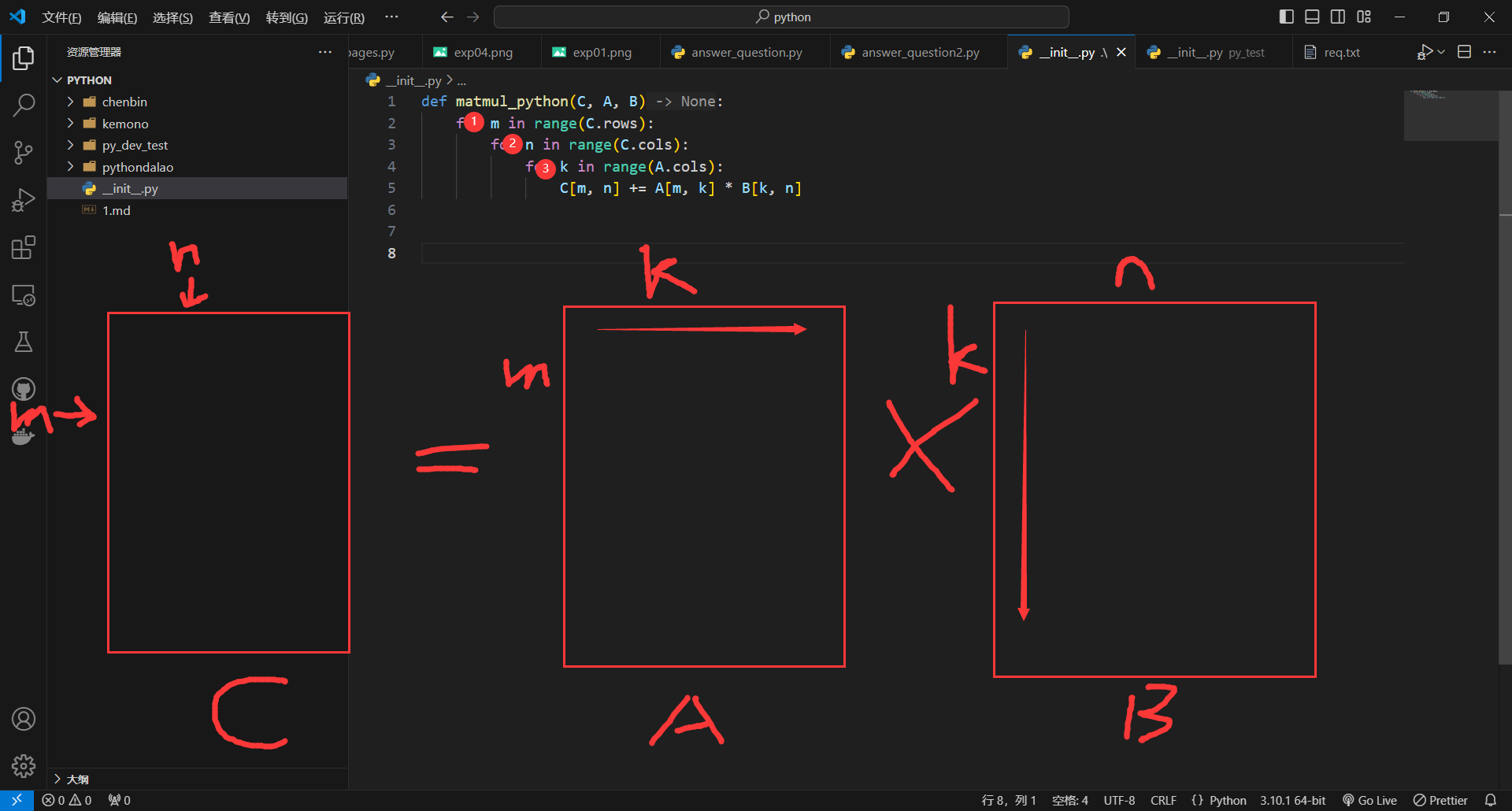The width and height of the screenshot is (1512, 811).
Task: Click the python command center search box
Action: [x=781, y=17]
